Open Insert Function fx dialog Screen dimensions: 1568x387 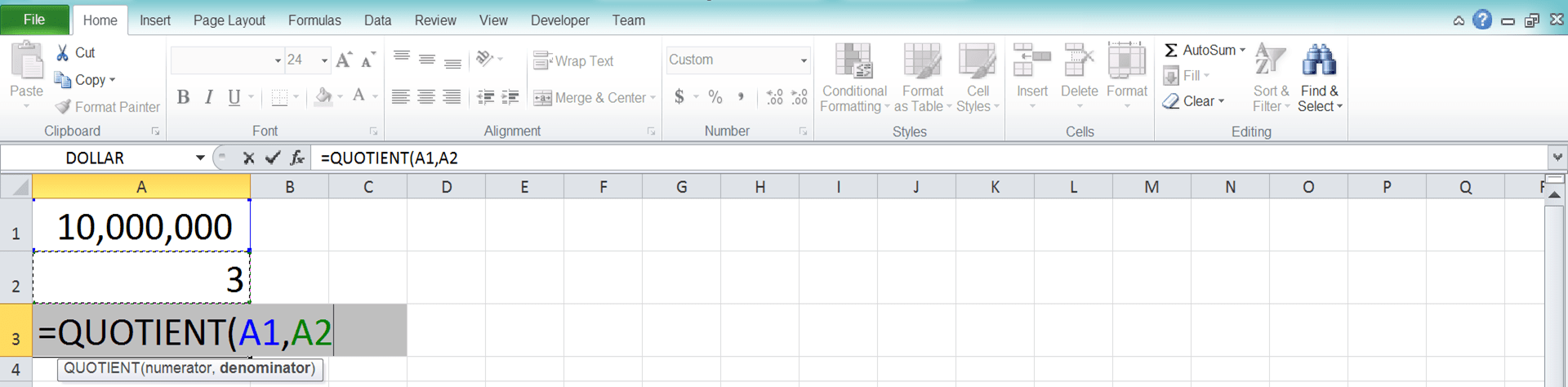click(x=297, y=158)
